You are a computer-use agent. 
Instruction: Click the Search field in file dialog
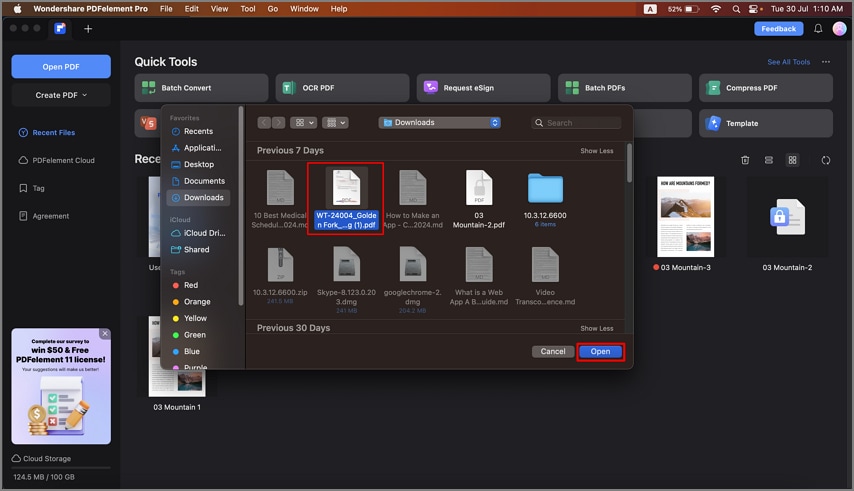pyautogui.click(x=576, y=123)
